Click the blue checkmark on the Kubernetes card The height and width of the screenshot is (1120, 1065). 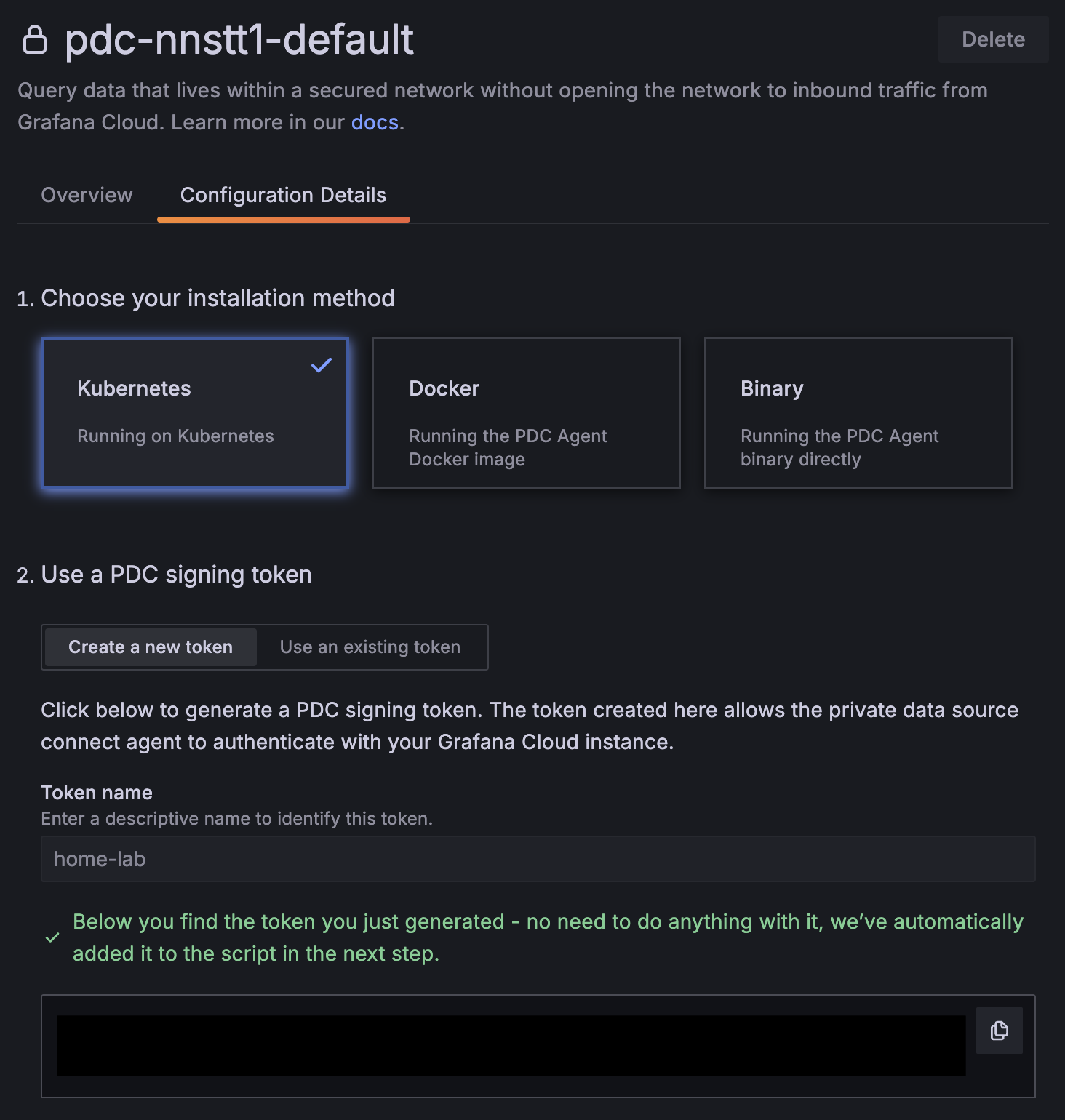click(x=321, y=365)
